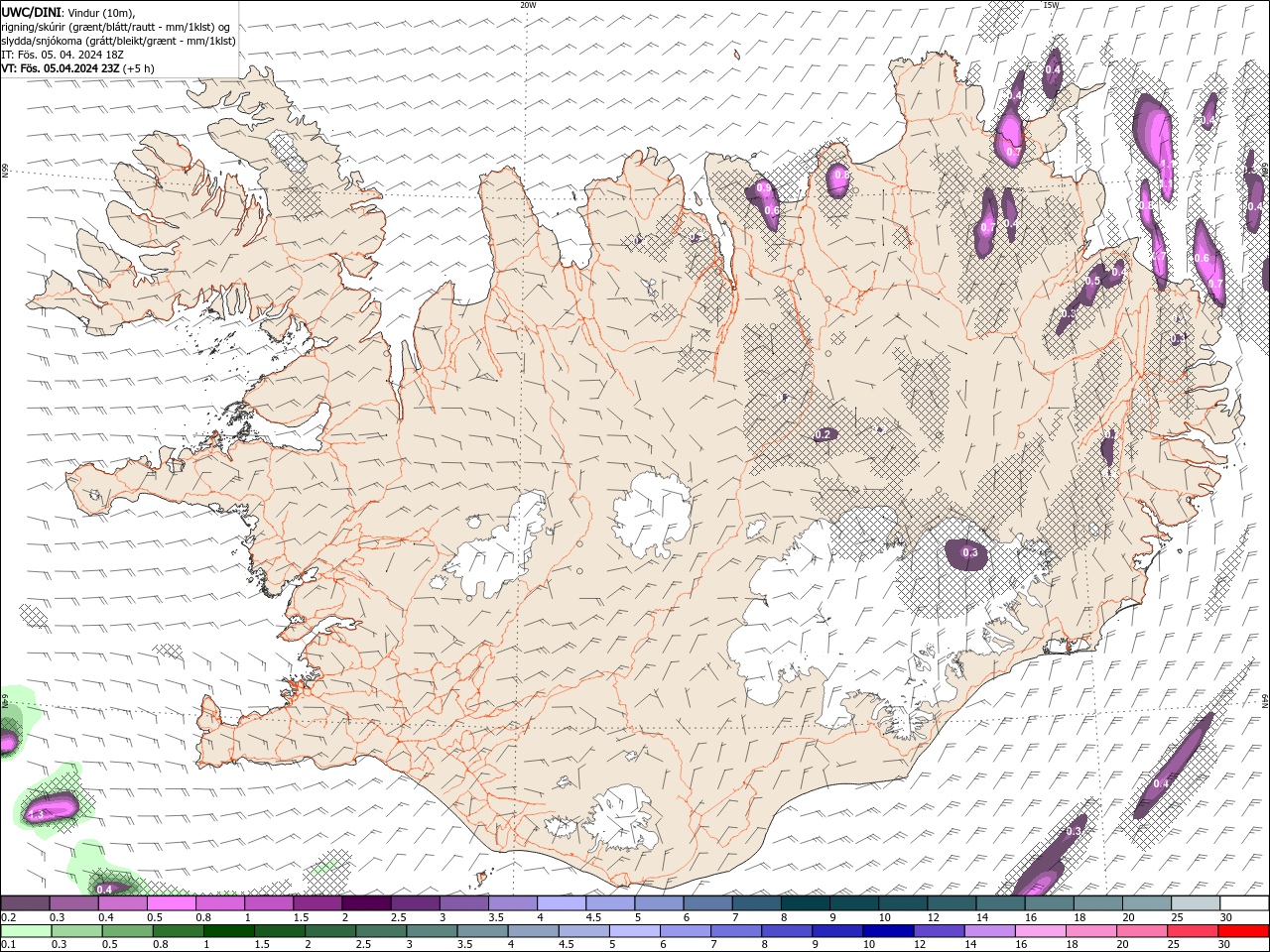Click the violet bottom legend swatch at 12
The image size is (1270, 952).
pyautogui.click(x=939, y=931)
